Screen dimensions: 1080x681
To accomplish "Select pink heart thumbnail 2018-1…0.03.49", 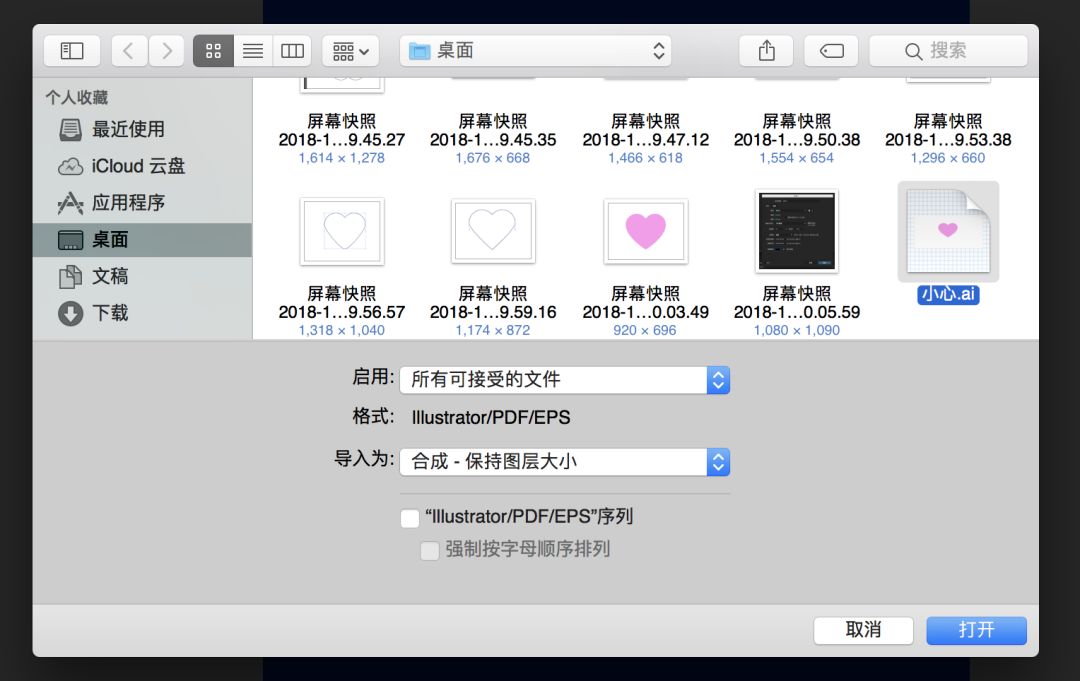I will click(x=645, y=231).
